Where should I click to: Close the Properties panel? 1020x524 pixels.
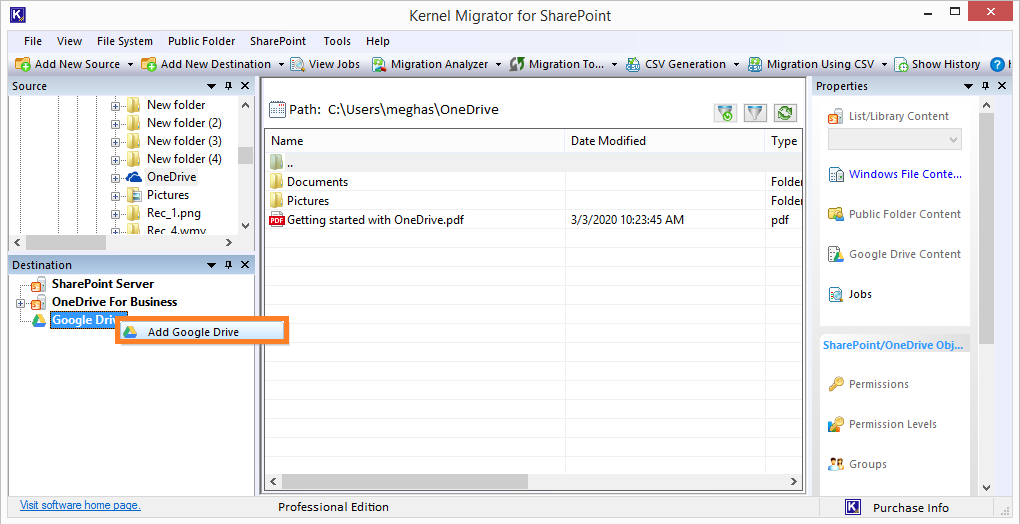click(1002, 86)
